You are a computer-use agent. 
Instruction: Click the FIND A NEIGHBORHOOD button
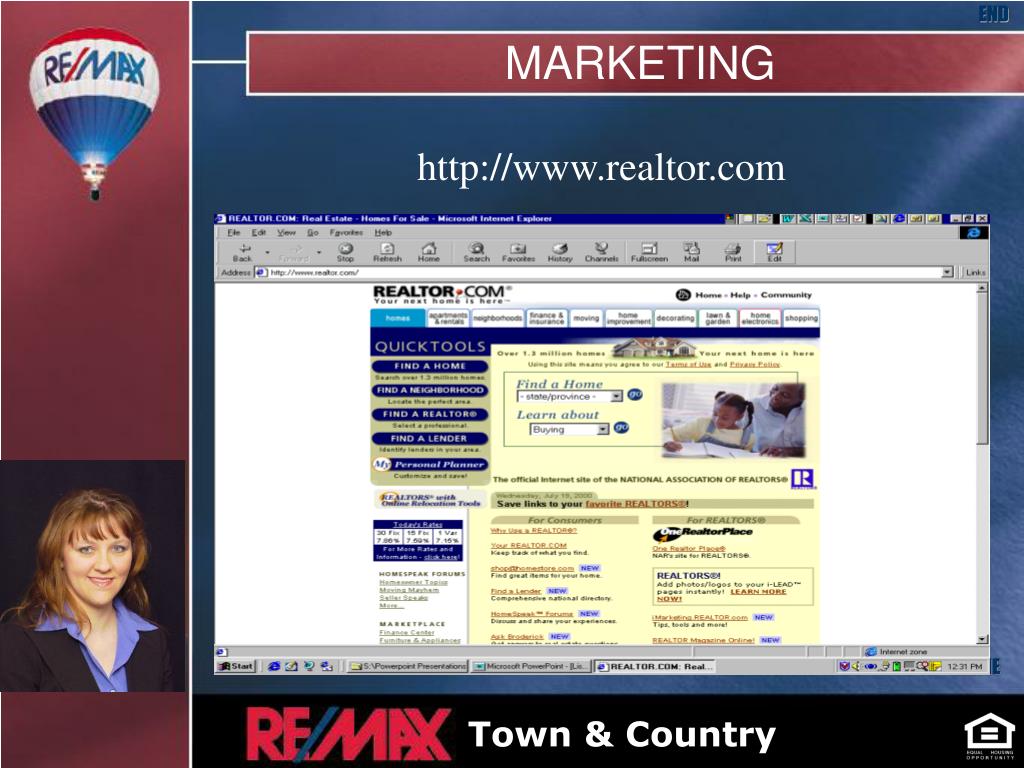pyautogui.click(x=430, y=390)
